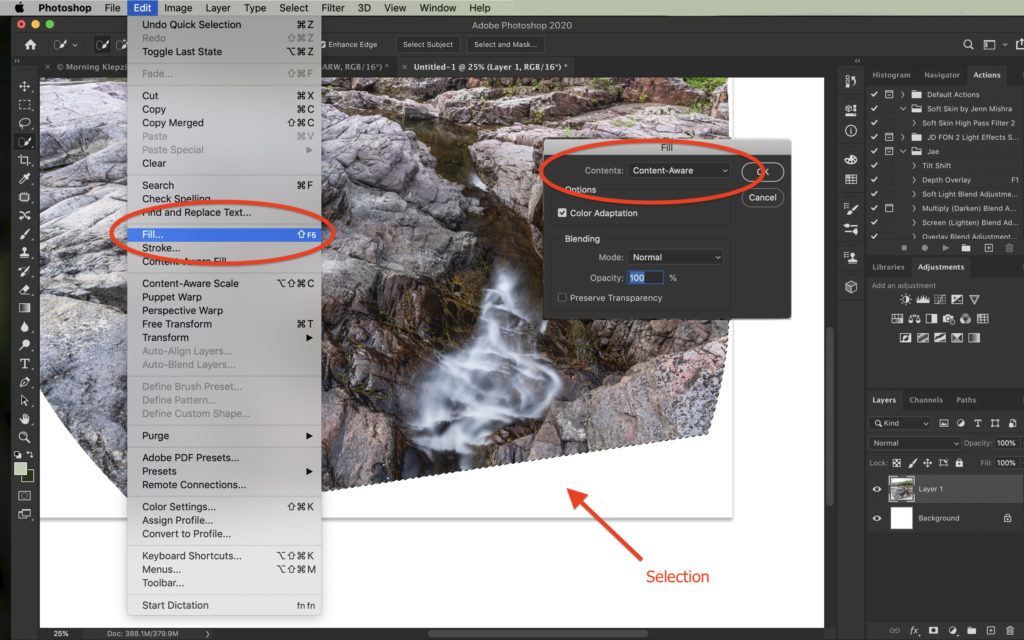
Task: Select the Crop tool
Action: (x=25, y=160)
